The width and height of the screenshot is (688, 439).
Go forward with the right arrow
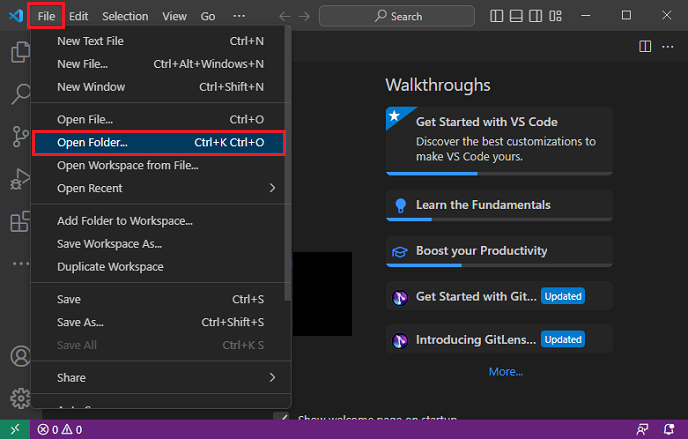[x=304, y=17]
